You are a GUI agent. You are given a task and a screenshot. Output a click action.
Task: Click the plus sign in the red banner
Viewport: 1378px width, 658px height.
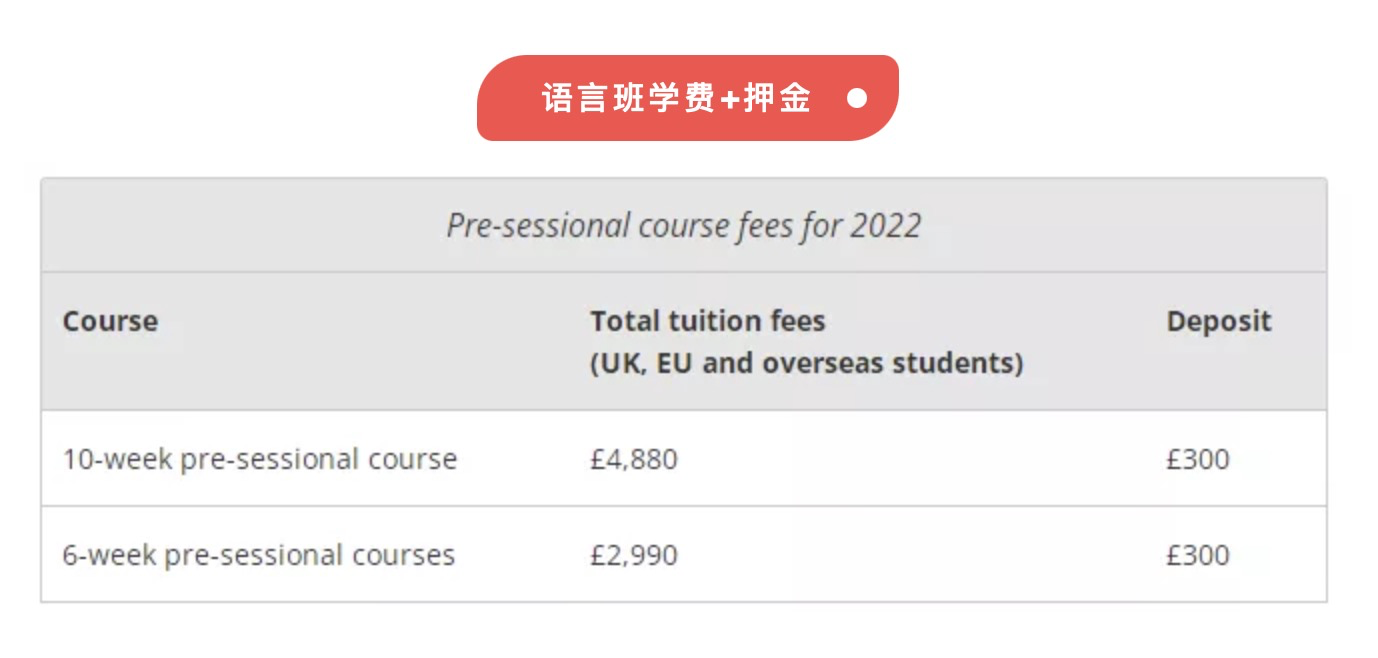click(729, 99)
